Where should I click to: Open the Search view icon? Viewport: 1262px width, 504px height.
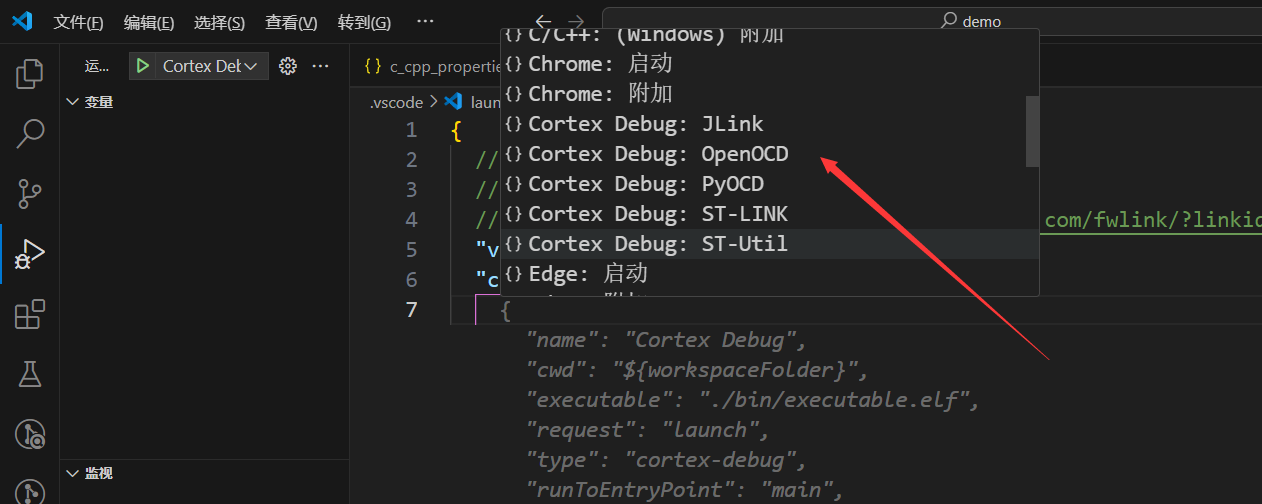pyautogui.click(x=29, y=133)
